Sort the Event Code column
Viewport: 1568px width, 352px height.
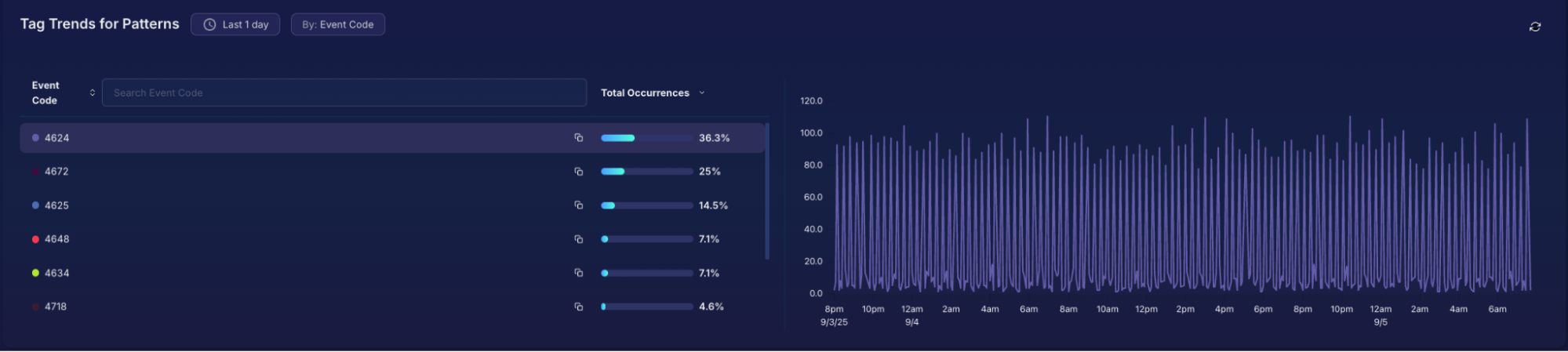click(x=92, y=93)
